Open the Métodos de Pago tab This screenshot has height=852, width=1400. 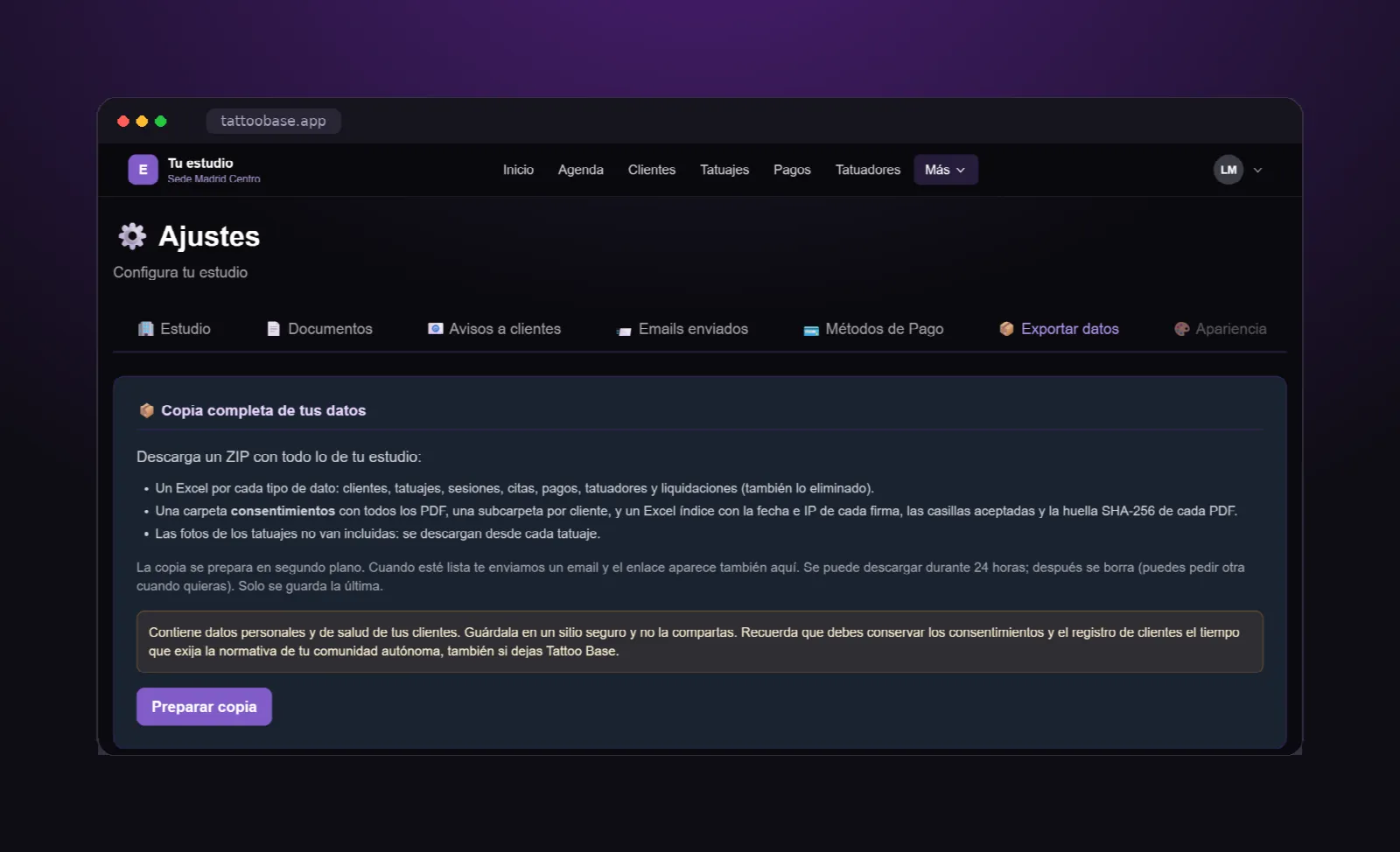pos(873,329)
